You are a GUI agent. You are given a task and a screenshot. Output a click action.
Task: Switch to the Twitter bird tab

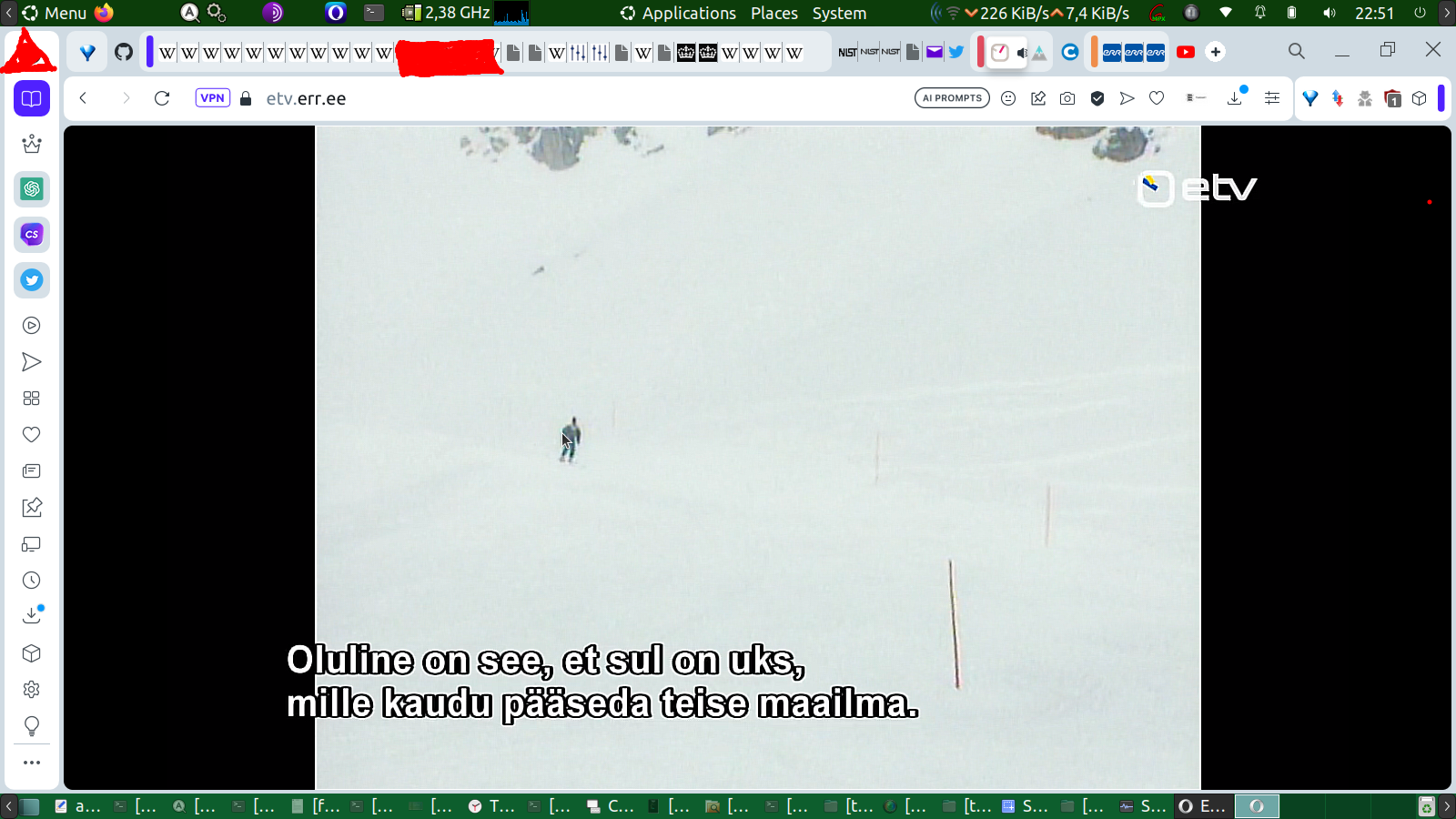click(x=956, y=52)
